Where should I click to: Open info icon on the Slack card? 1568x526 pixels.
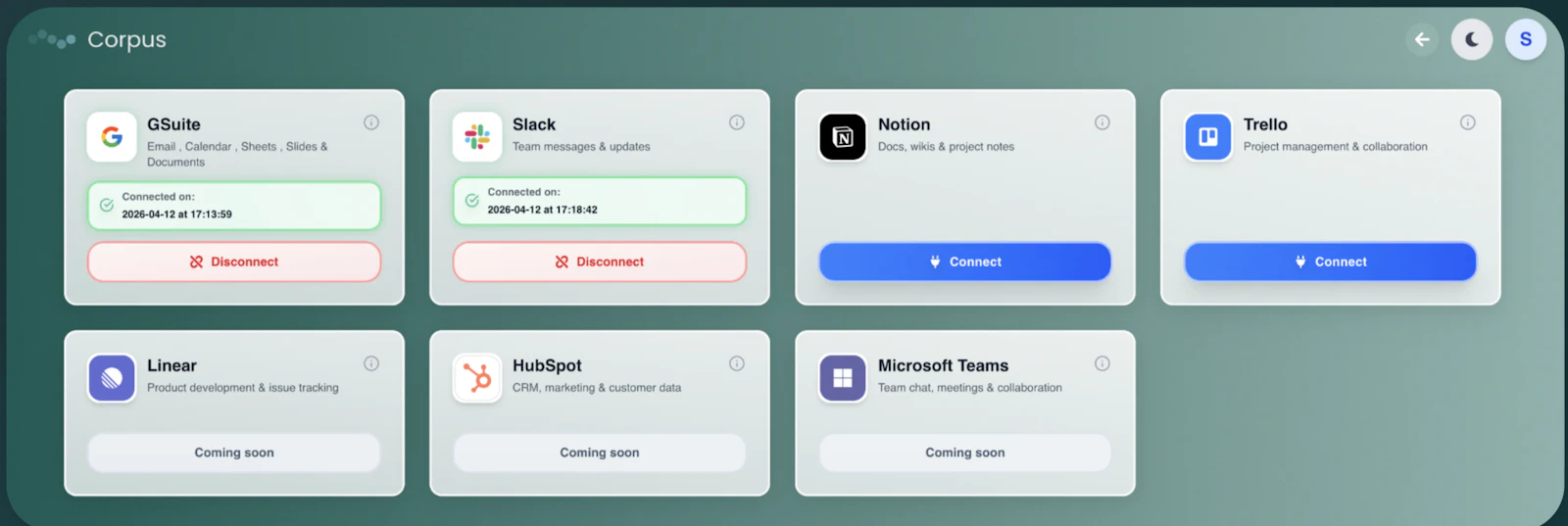[737, 122]
